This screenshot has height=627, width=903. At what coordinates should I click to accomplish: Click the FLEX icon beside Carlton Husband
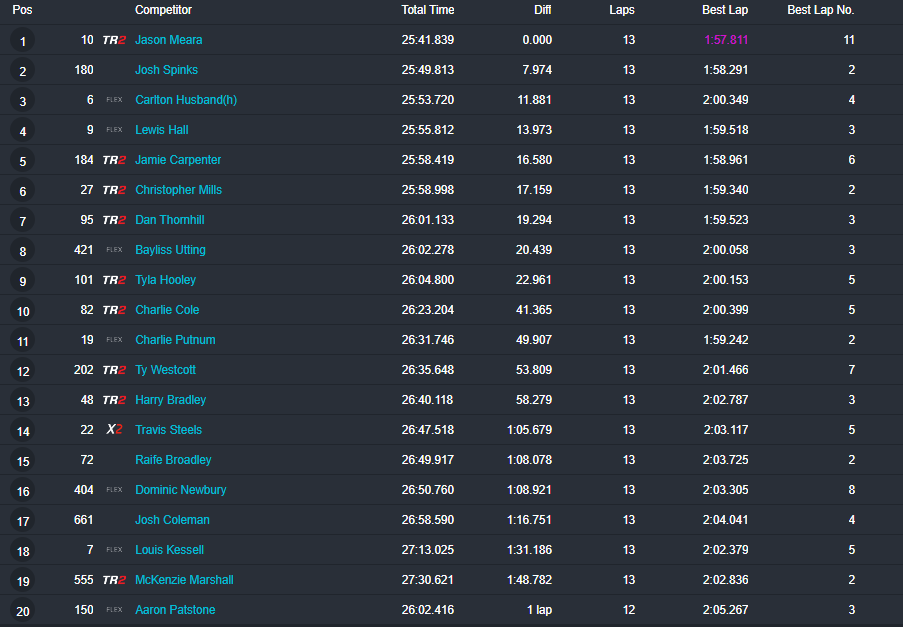(x=114, y=100)
